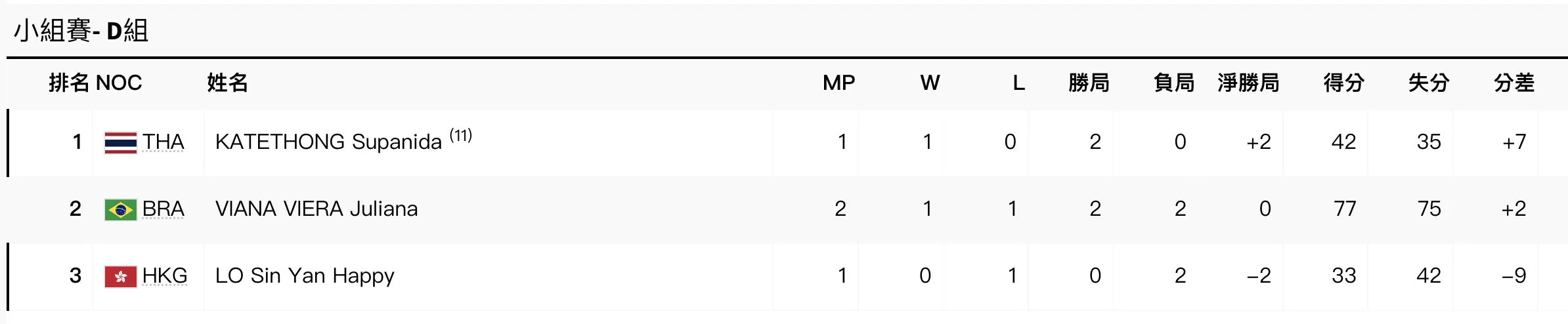Select player KATETHONG Supanida

click(328, 142)
